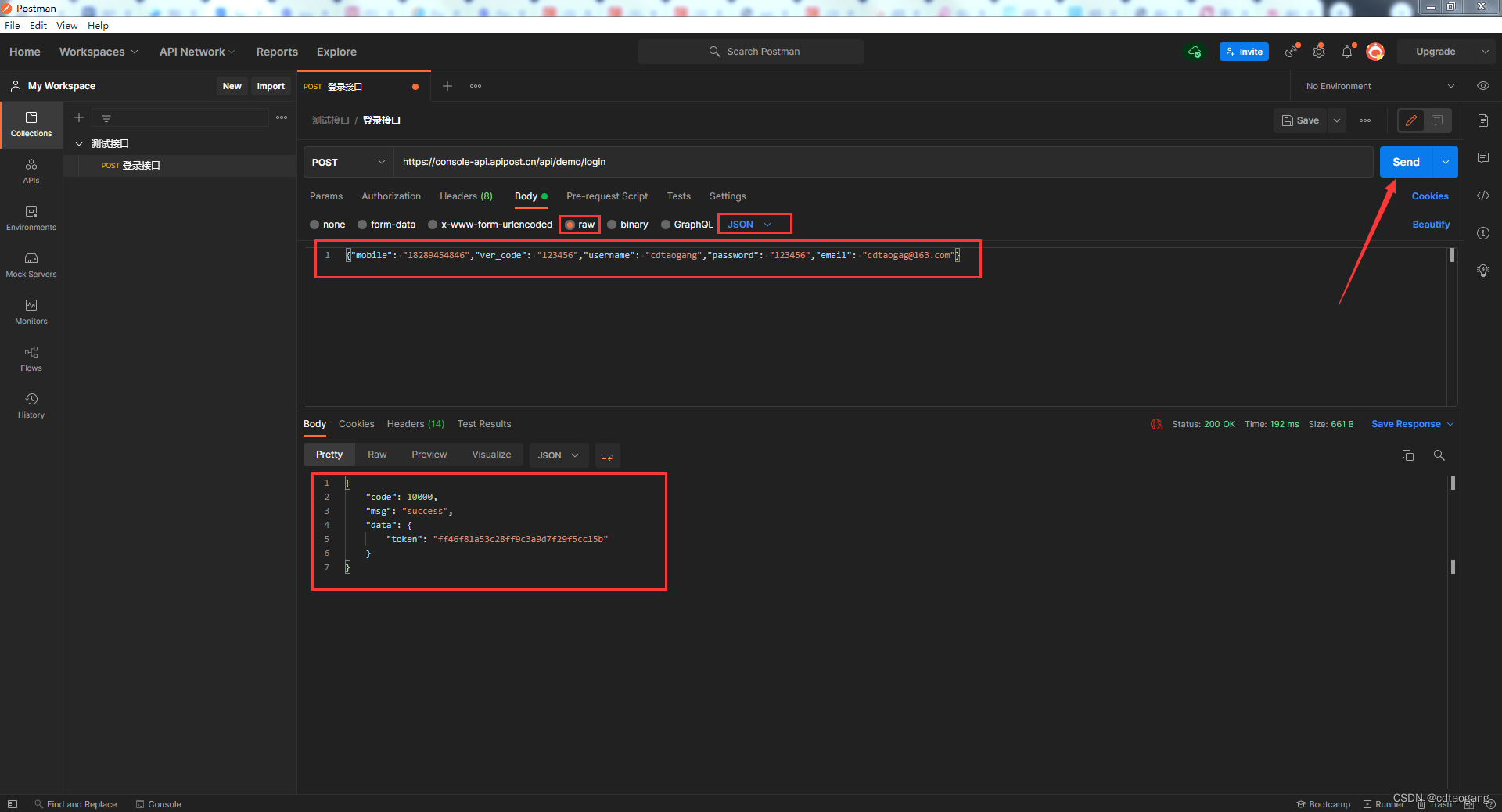The height and width of the screenshot is (812, 1502).
Task: Select the 登录接口 request in collection tree
Action: coord(180,166)
